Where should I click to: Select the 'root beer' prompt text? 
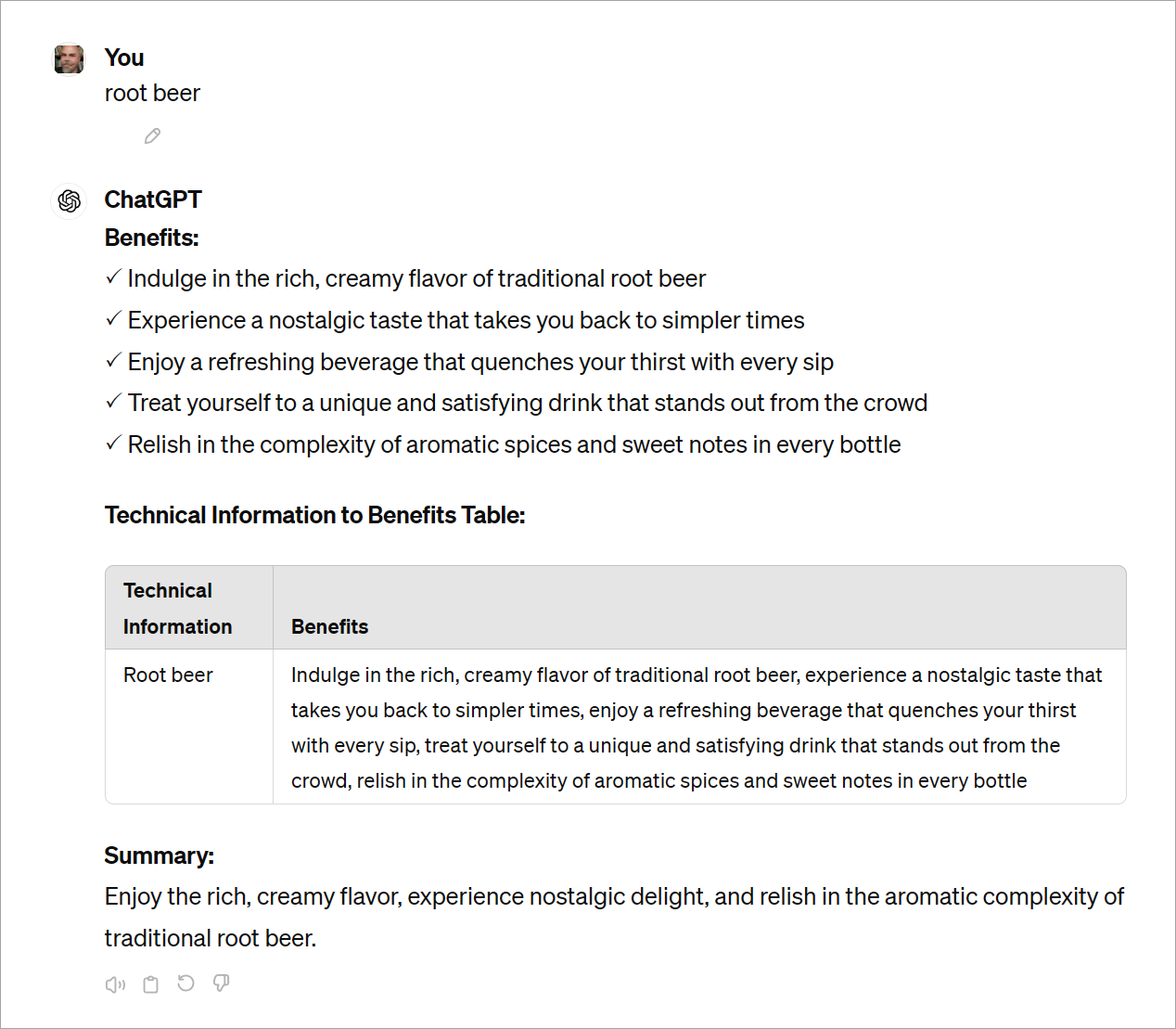point(152,93)
